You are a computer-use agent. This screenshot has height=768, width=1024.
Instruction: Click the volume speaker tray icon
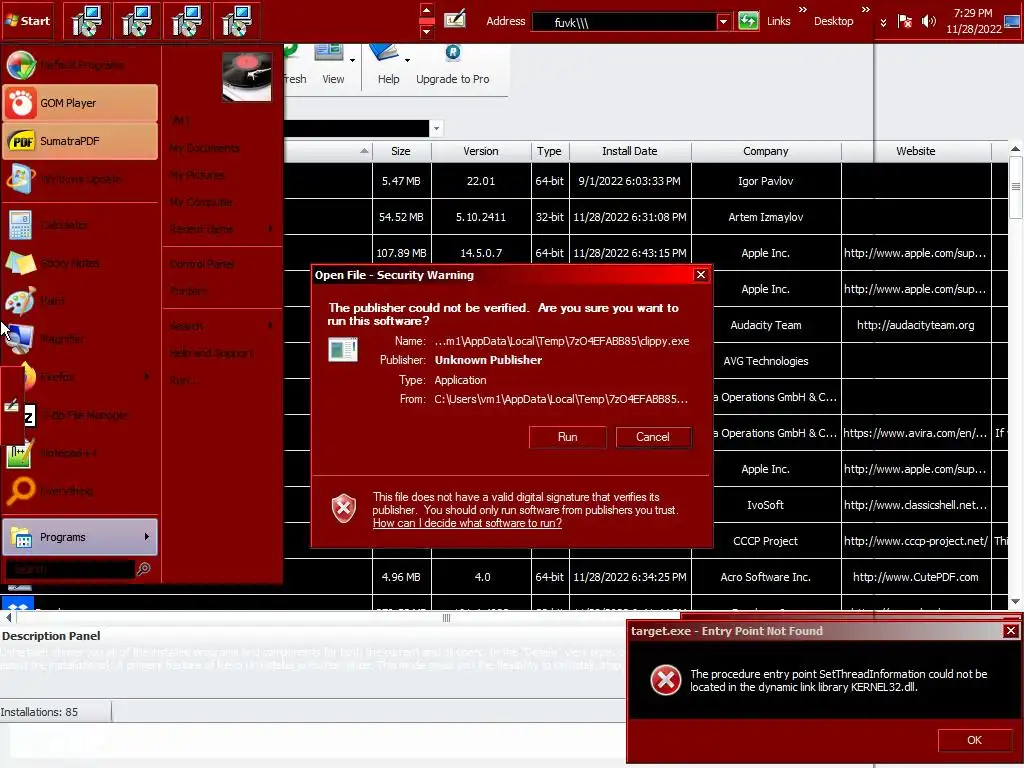click(x=928, y=22)
